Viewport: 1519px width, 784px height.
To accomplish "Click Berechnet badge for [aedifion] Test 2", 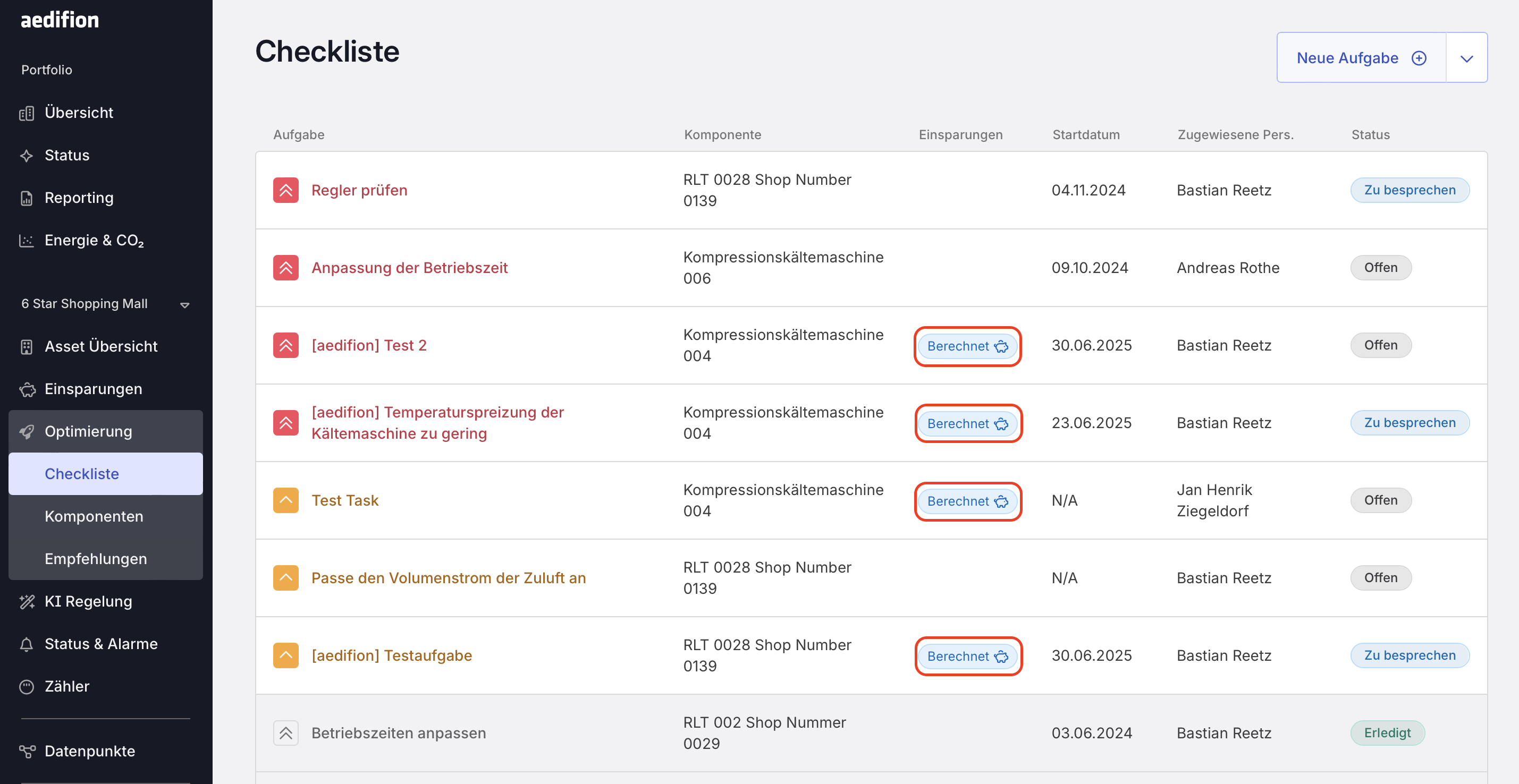I will 968,346.
